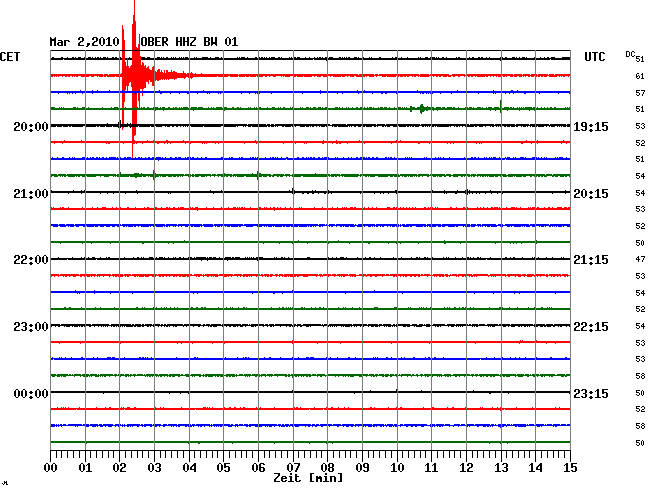
Task: Click the DC value "53" beside 19:15
Action: coord(640,126)
